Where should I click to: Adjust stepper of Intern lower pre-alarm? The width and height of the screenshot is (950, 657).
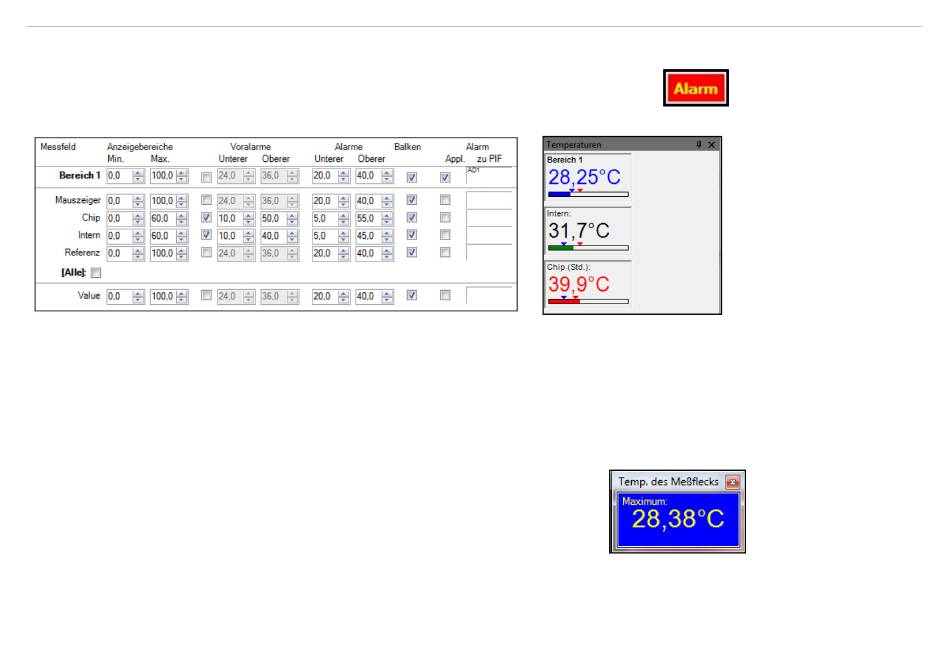point(249,236)
